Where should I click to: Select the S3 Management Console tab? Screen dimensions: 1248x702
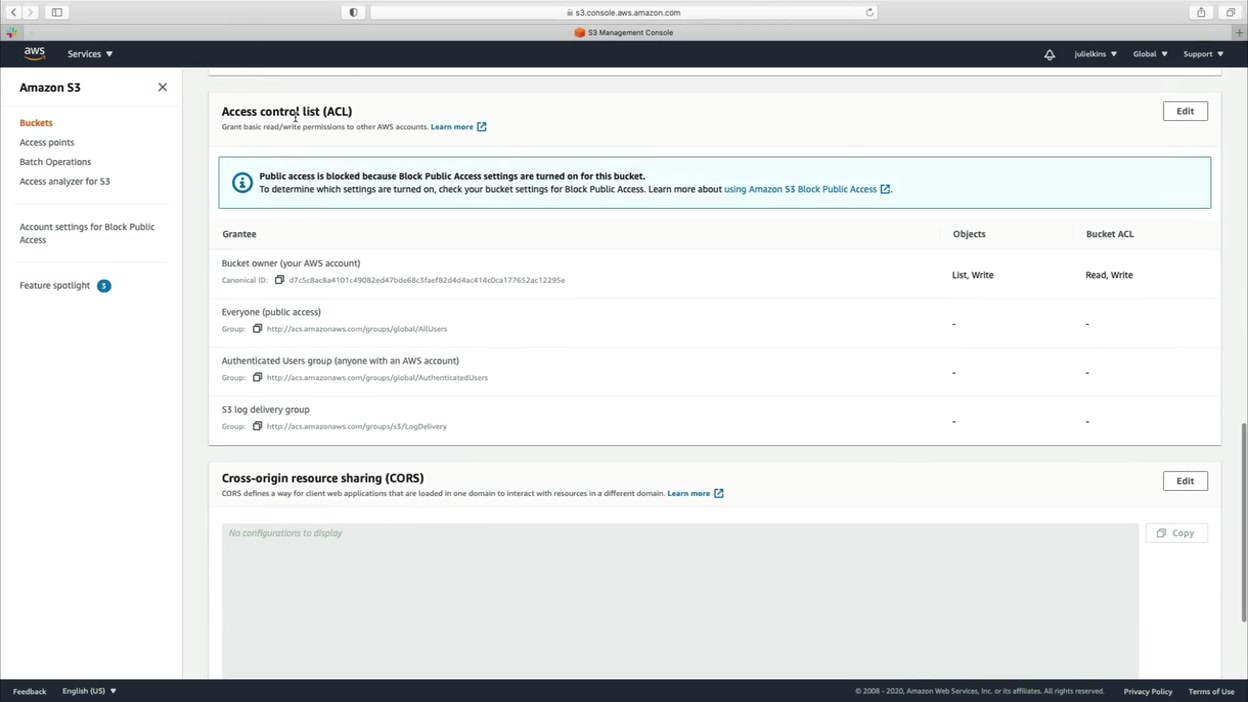(x=624, y=32)
